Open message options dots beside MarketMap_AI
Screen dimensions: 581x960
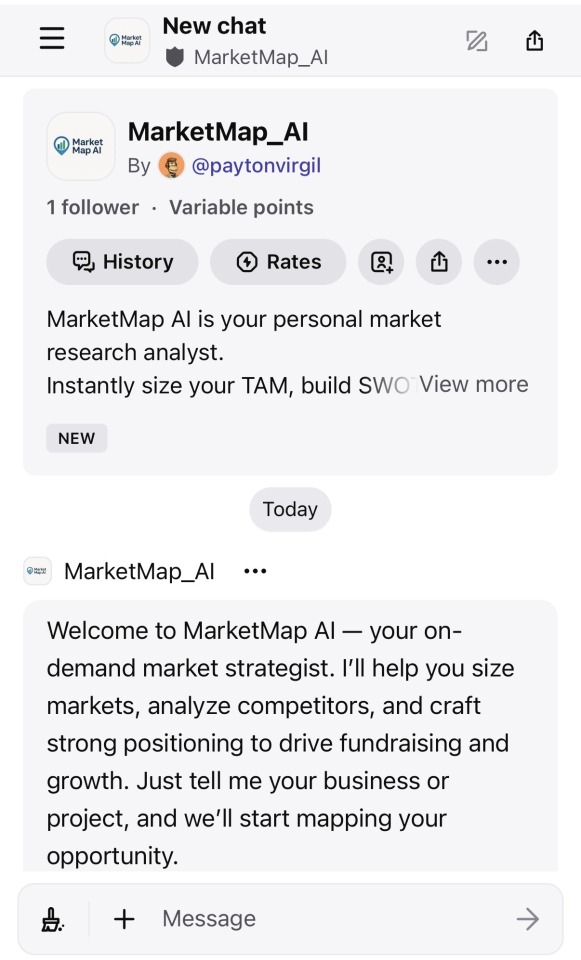coord(255,571)
